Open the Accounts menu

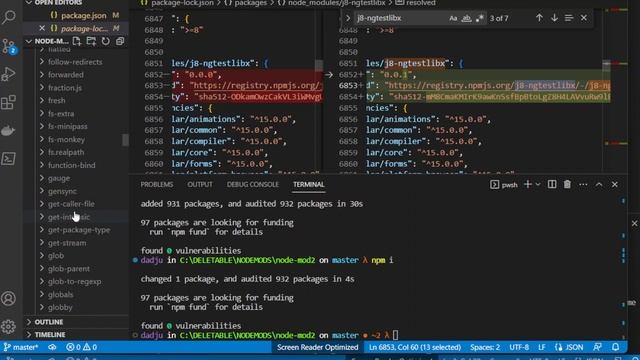pos(9,298)
